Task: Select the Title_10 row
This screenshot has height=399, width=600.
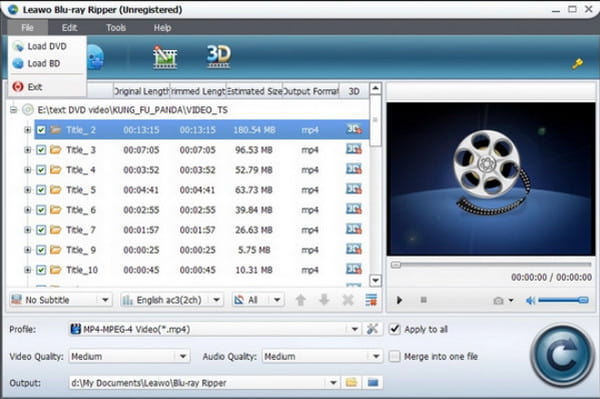Action: coord(202,270)
